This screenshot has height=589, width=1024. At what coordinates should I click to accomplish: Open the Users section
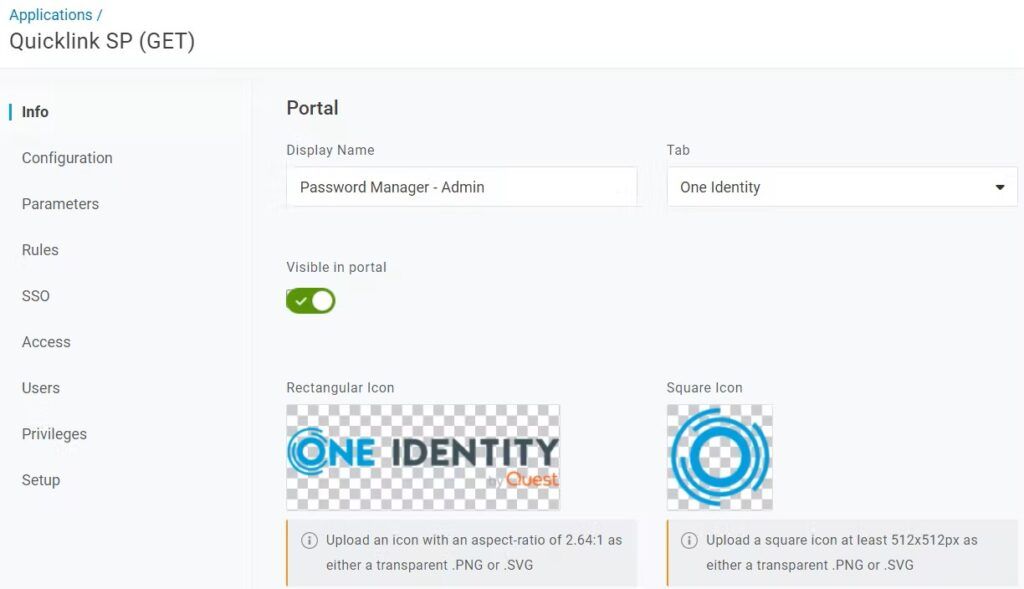pyautogui.click(x=40, y=387)
